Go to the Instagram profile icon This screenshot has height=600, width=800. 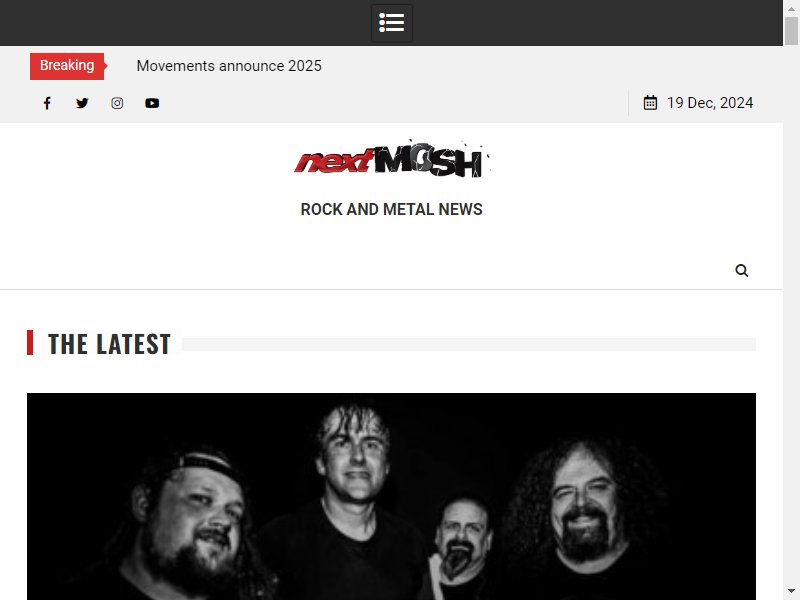(117, 103)
